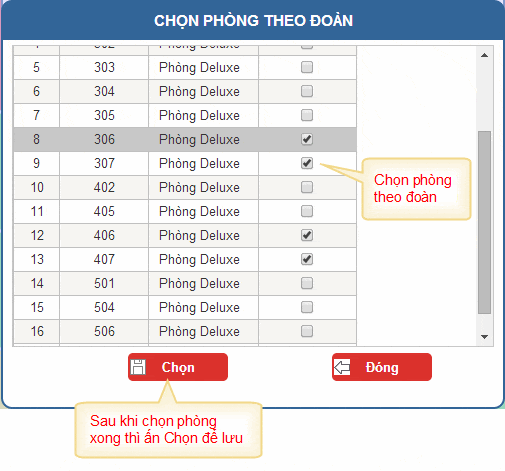
Task: Click the vertical scrollbar thumb
Action: (x=484, y=222)
